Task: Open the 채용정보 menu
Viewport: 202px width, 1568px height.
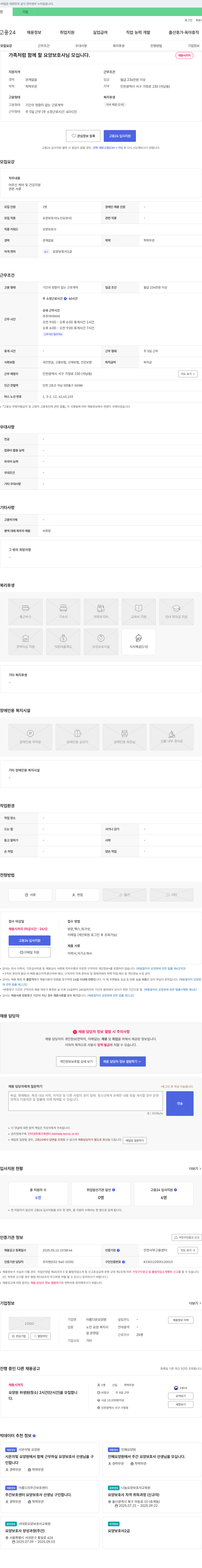Action: point(34,32)
